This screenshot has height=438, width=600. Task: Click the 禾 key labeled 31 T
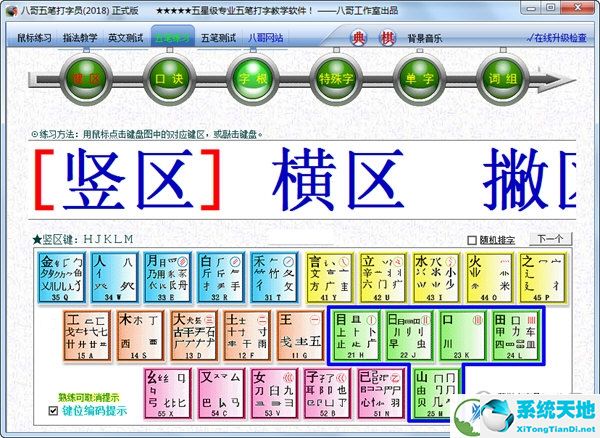tap(274, 277)
